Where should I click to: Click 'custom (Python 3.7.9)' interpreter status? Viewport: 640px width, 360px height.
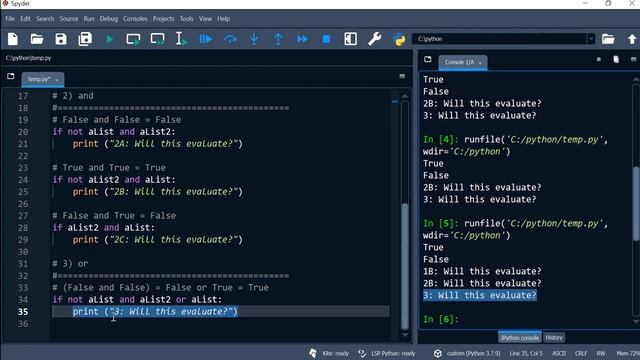tap(473, 353)
